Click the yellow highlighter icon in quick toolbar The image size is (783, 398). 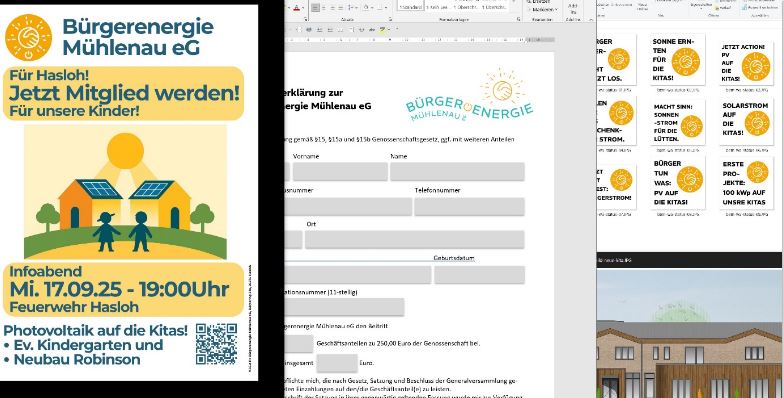[383, 29]
